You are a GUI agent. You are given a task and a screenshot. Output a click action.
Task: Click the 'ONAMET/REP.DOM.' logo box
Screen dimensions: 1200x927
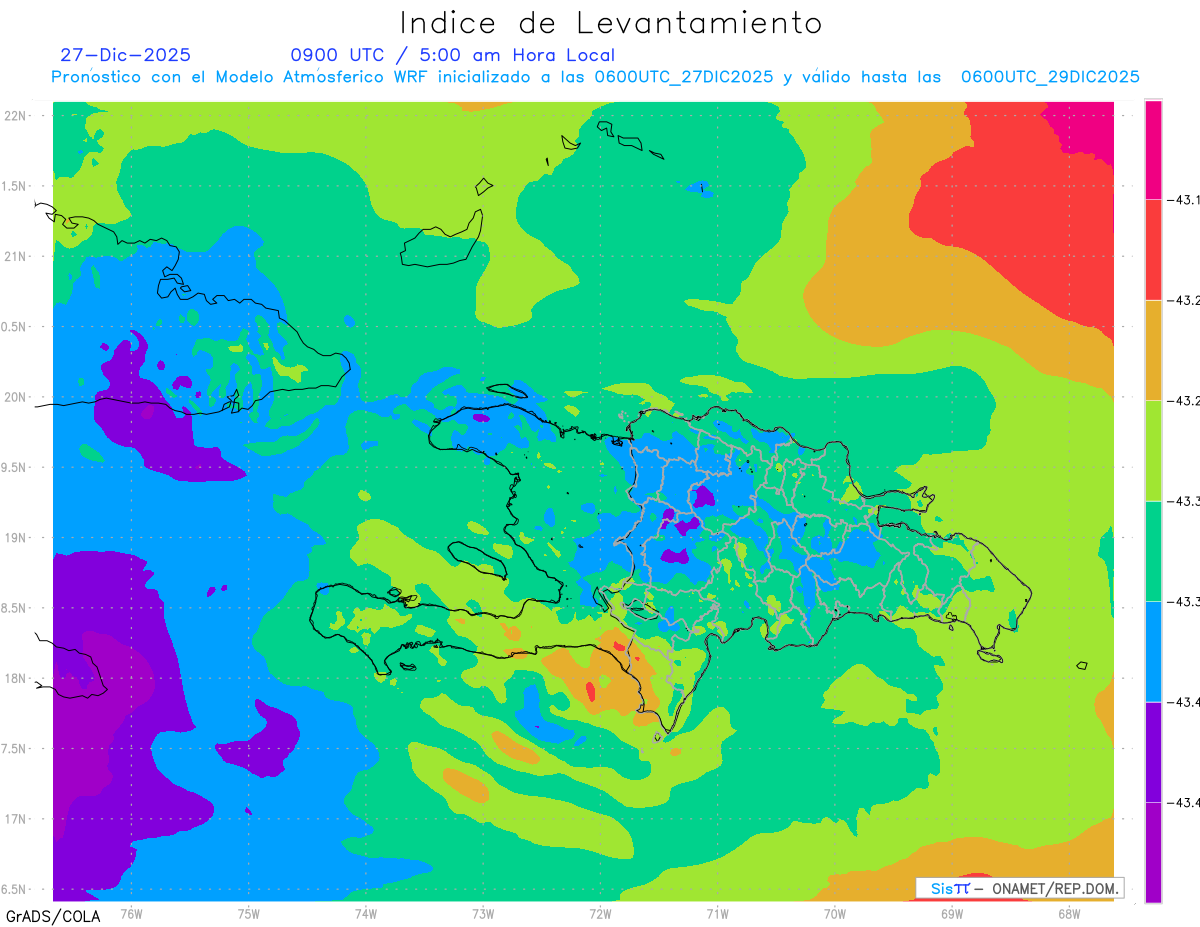[1019, 888]
